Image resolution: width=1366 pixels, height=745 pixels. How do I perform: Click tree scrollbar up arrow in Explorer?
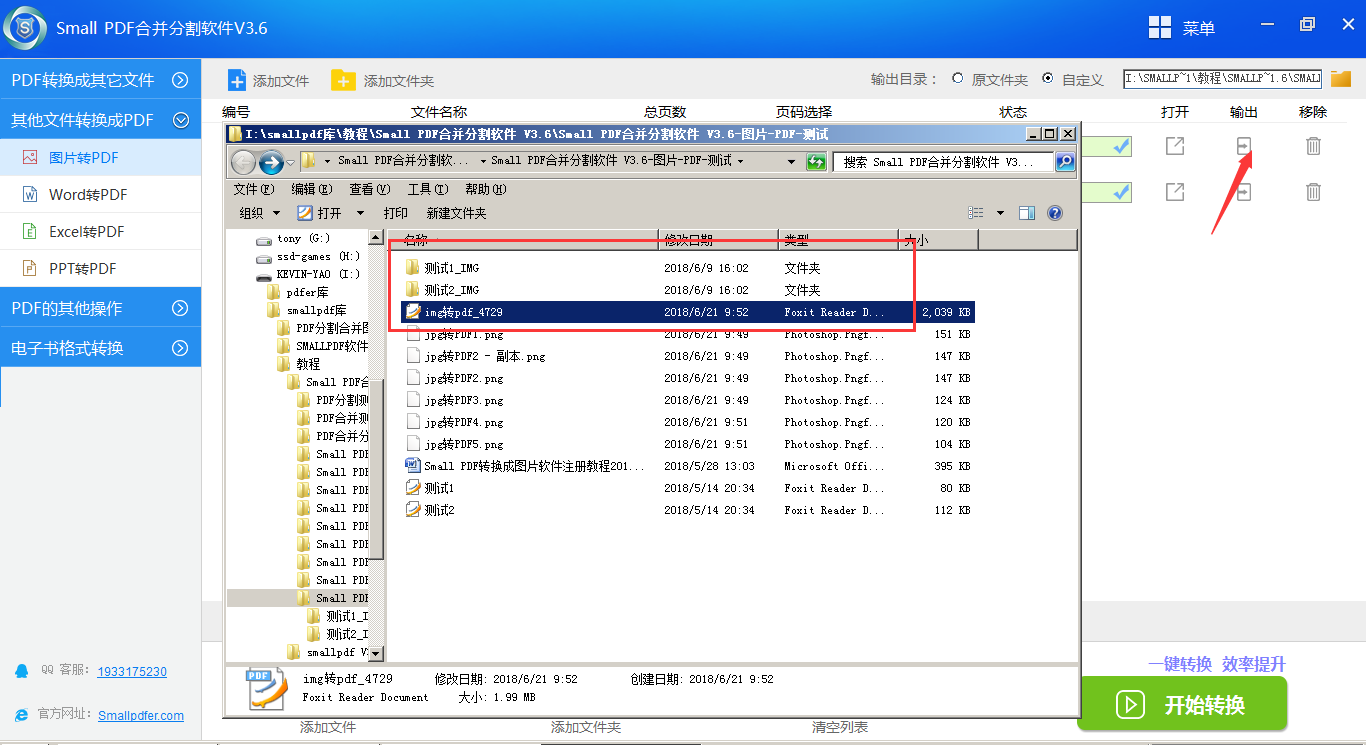tap(377, 237)
